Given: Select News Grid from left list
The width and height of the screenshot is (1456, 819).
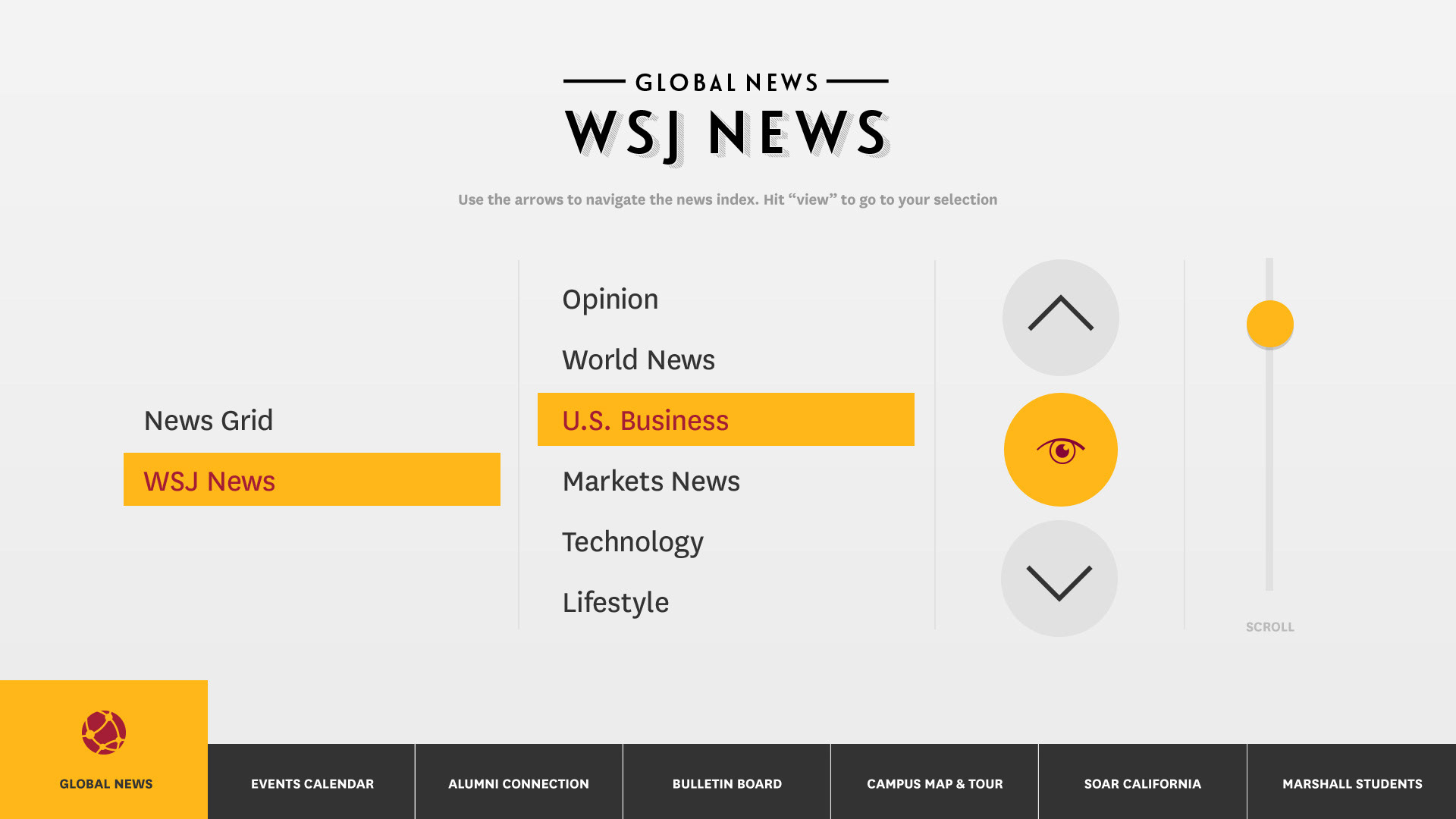Looking at the screenshot, I should [x=209, y=420].
